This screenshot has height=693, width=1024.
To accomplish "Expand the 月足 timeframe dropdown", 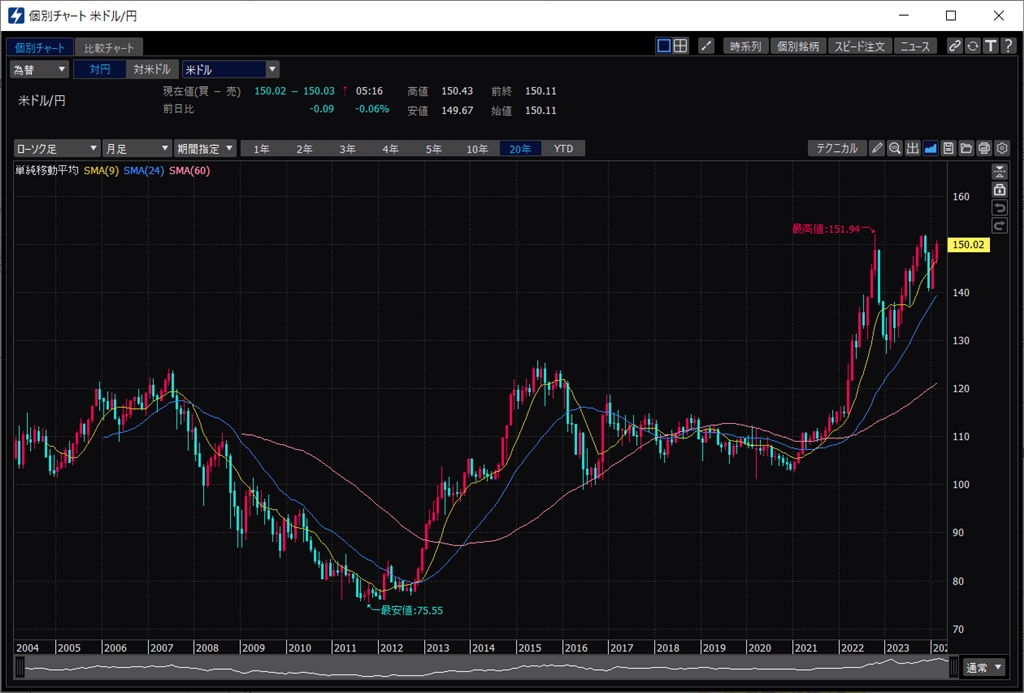I will click(x=137, y=148).
